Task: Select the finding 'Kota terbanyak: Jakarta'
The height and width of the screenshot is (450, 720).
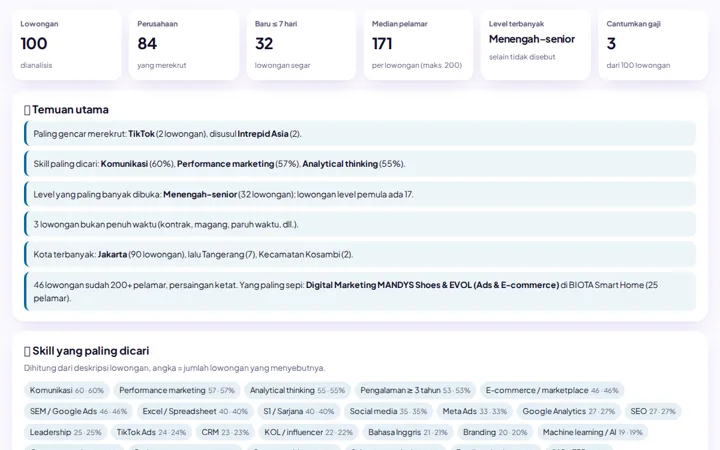Action: [x=360, y=254]
